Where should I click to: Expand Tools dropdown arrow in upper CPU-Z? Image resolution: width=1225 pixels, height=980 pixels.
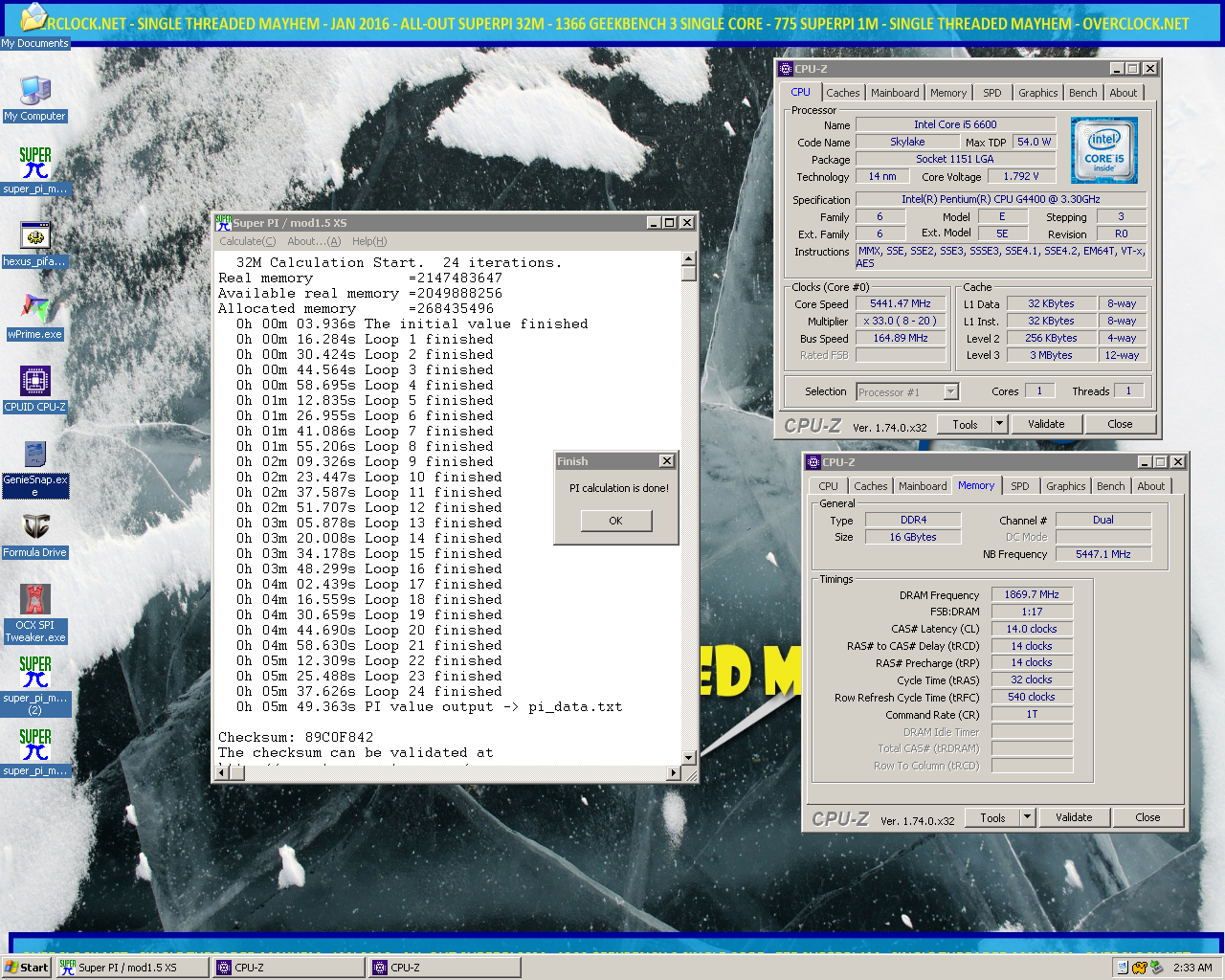[999, 424]
